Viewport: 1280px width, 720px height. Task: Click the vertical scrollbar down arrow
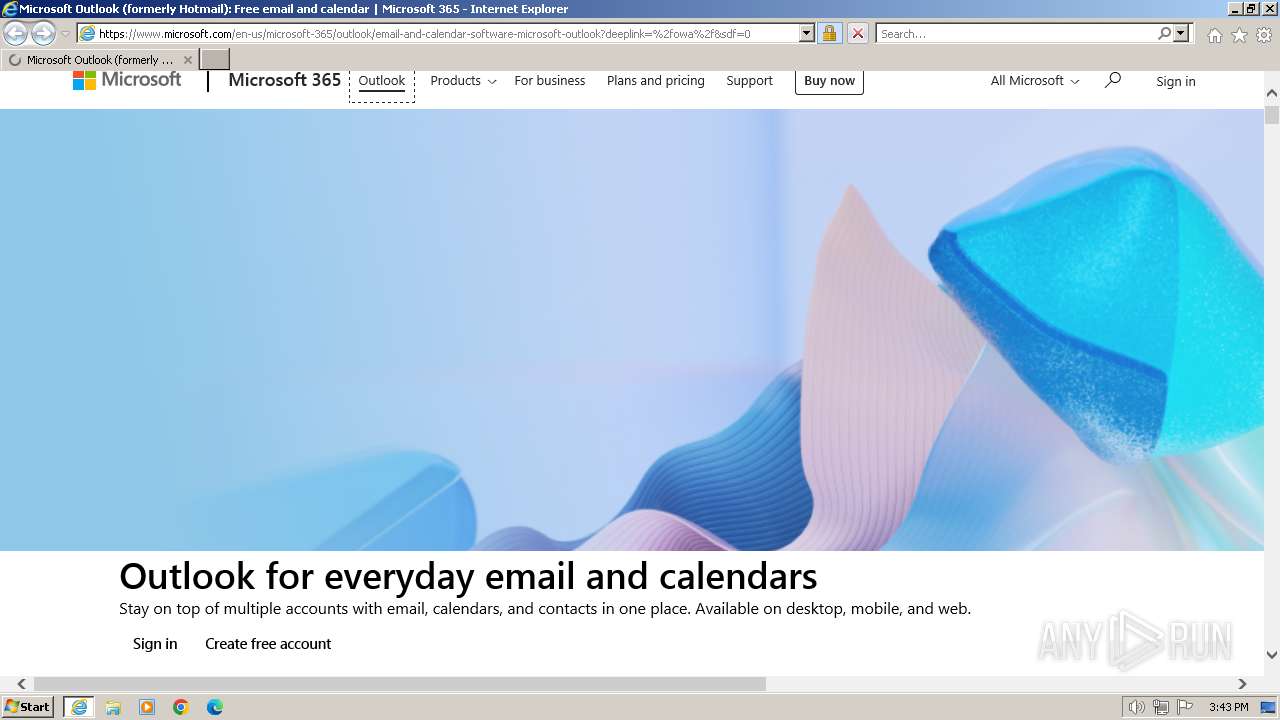pyautogui.click(x=1272, y=655)
